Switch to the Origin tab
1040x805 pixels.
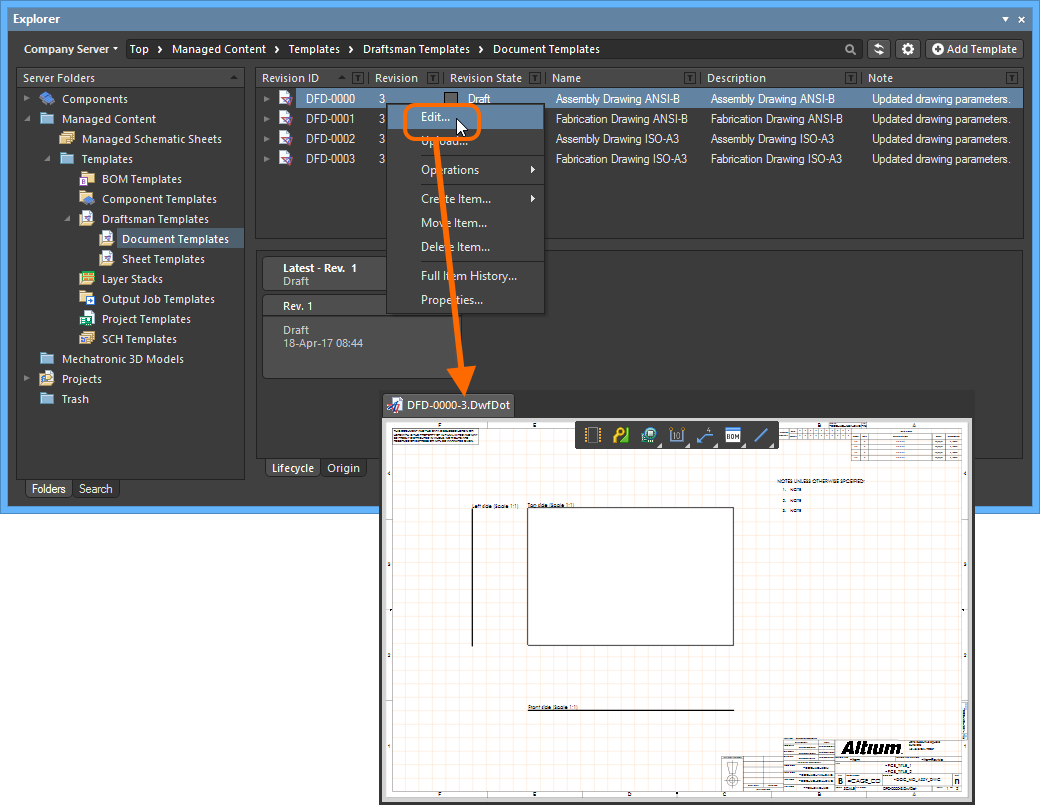(343, 468)
